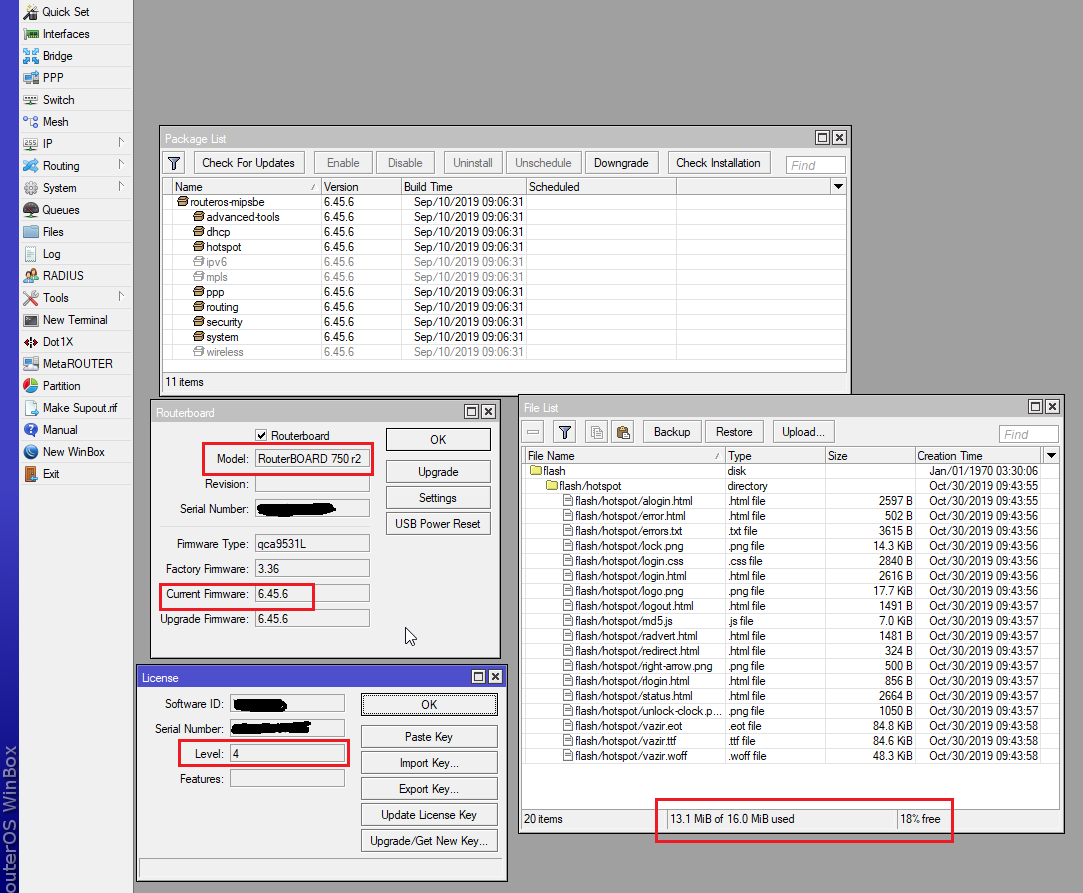Click Update License Key button
The height and width of the screenshot is (893, 1083).
point(429,815)
